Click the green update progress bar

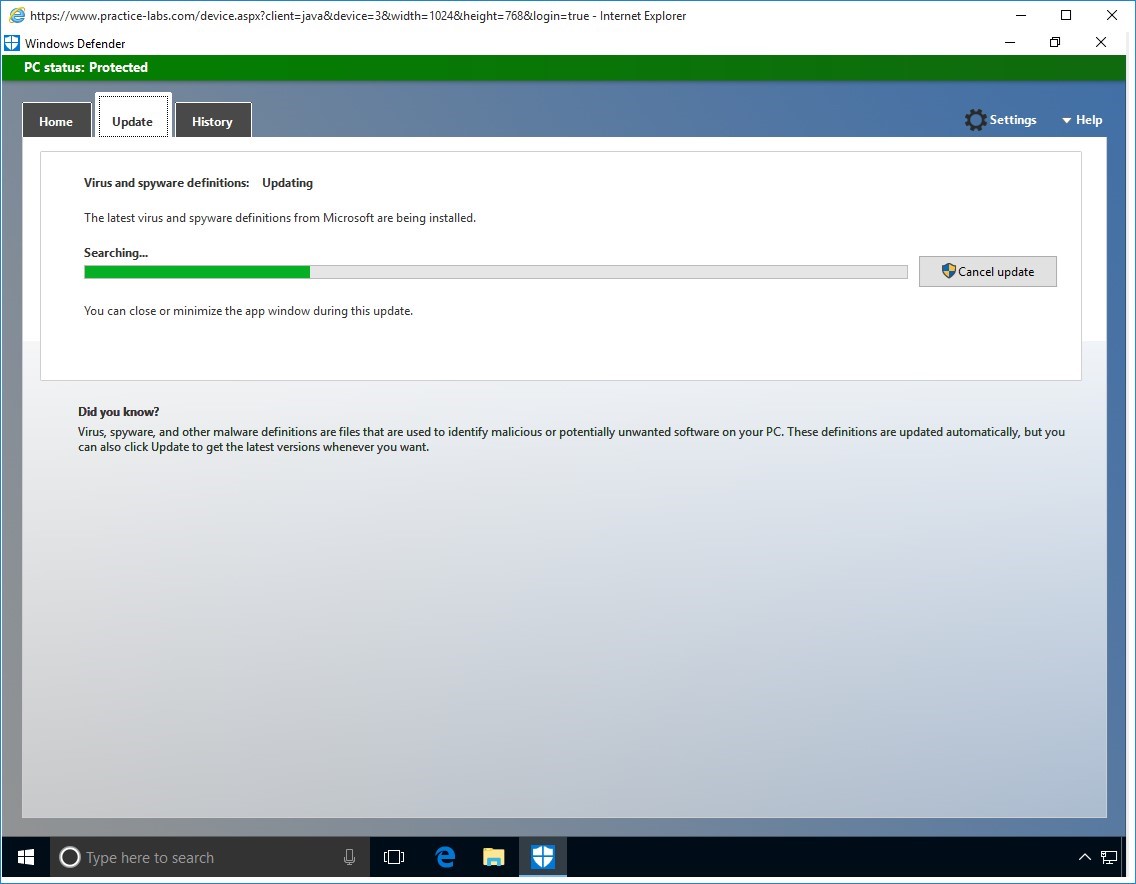coord(496,272)
